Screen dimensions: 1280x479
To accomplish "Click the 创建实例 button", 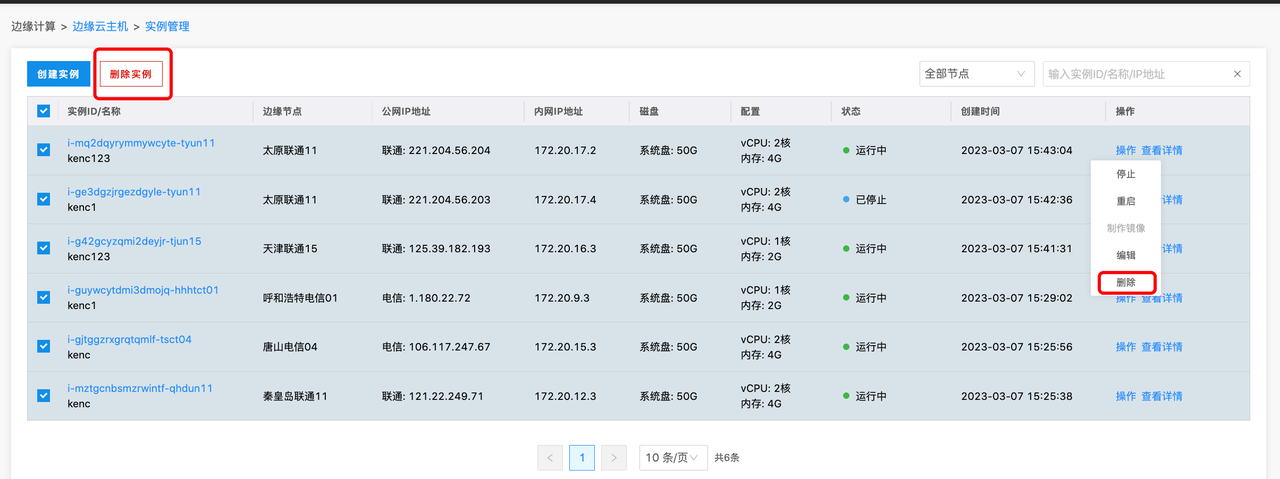I will coord(58,74).
